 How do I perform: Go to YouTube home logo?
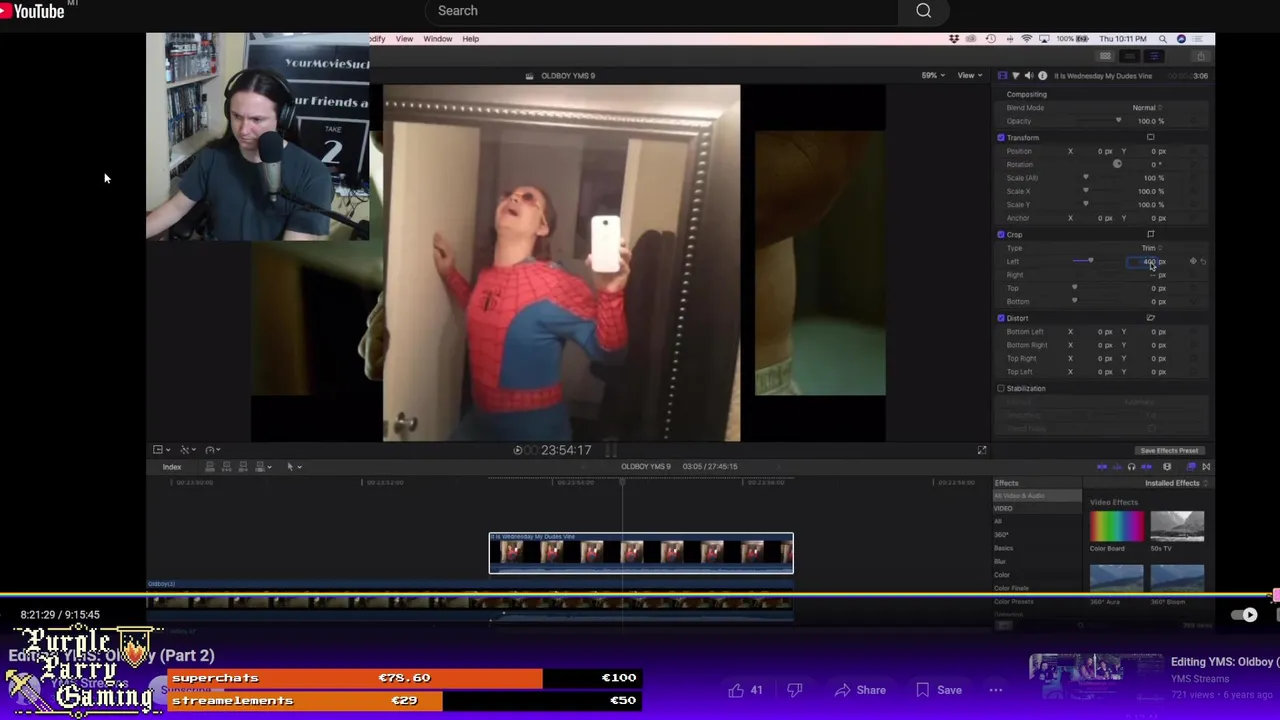click(x=34, y=11)
